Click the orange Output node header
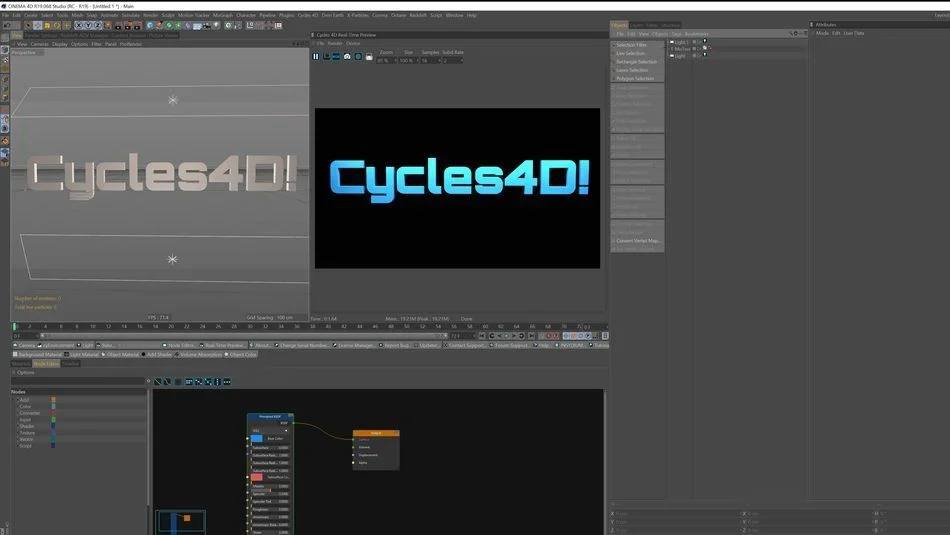Screen dimensions: 950x535 [x=376, y=433]
